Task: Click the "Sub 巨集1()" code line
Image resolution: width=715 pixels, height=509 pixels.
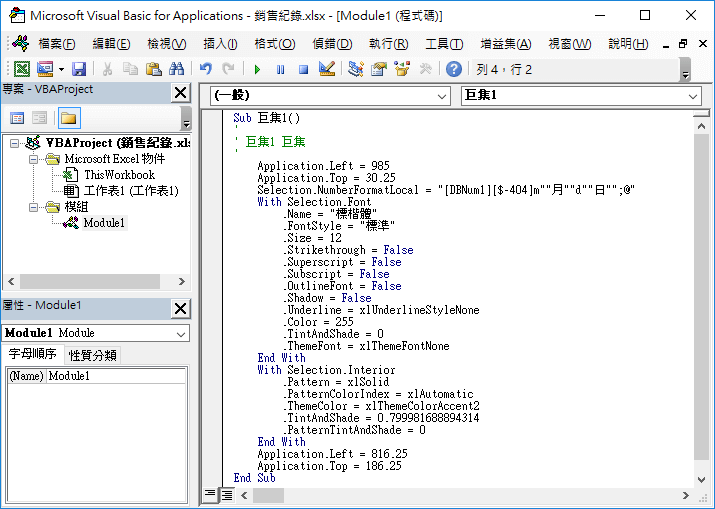Action: coord(267,118)
